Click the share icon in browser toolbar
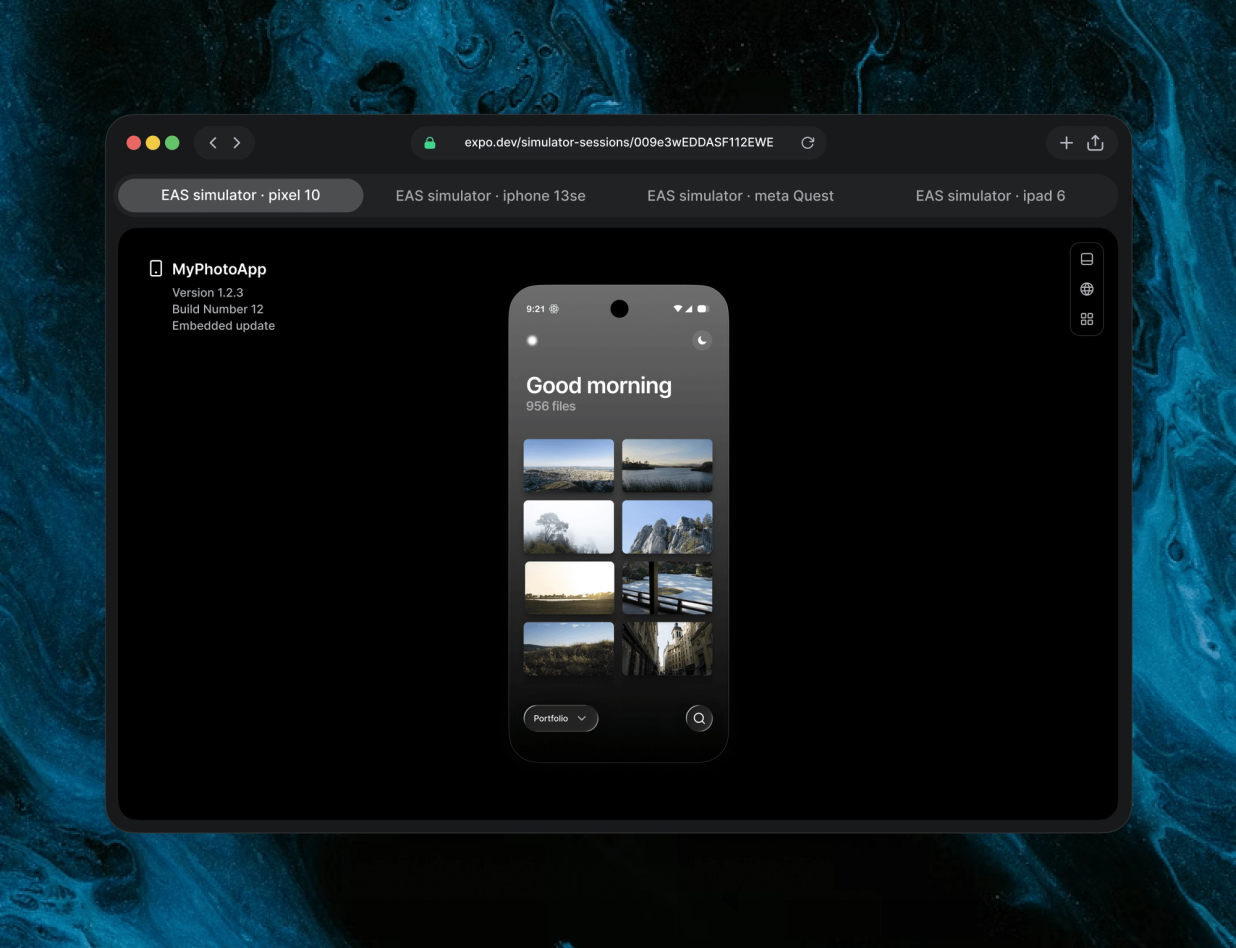 [x=1095, y=143]
